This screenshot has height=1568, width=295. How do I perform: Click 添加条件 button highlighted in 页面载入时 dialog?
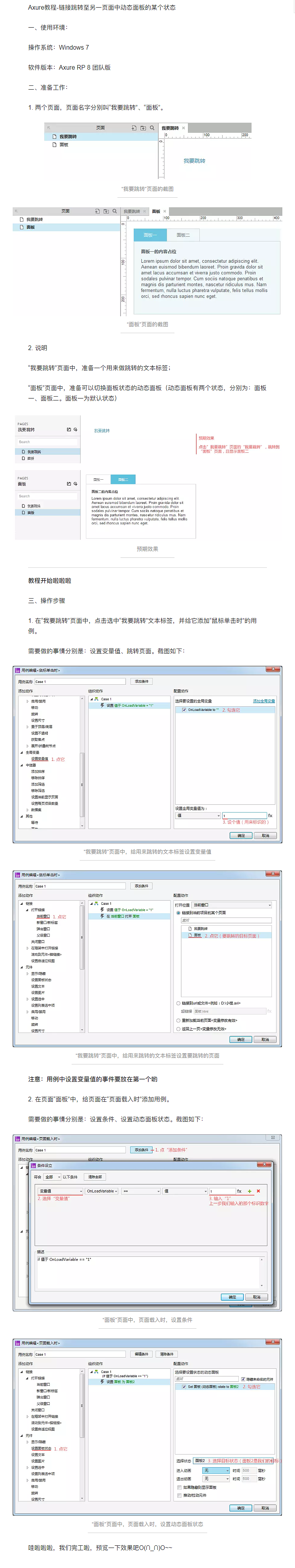click(141, 1150)
